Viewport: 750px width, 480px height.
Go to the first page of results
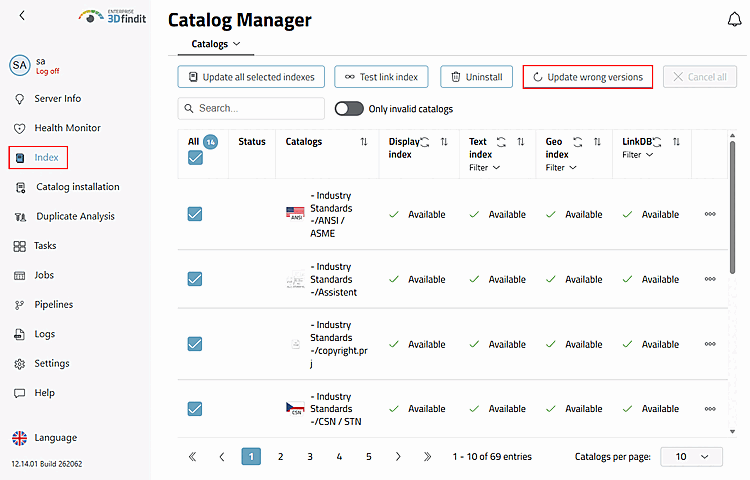coord(192,457)
